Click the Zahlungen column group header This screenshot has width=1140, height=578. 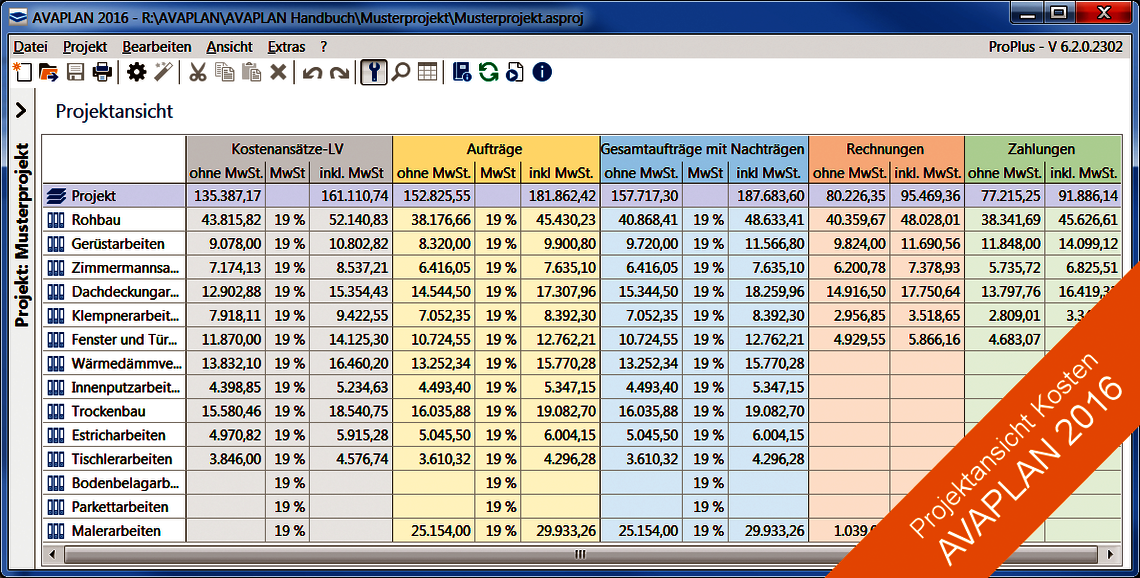pos(1042,149)
